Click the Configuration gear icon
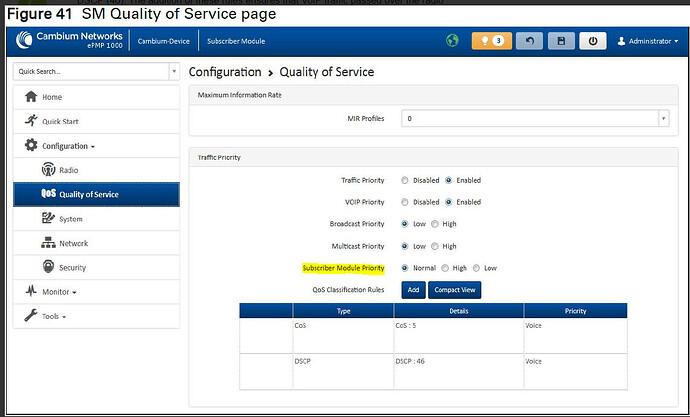 [31, 145]
